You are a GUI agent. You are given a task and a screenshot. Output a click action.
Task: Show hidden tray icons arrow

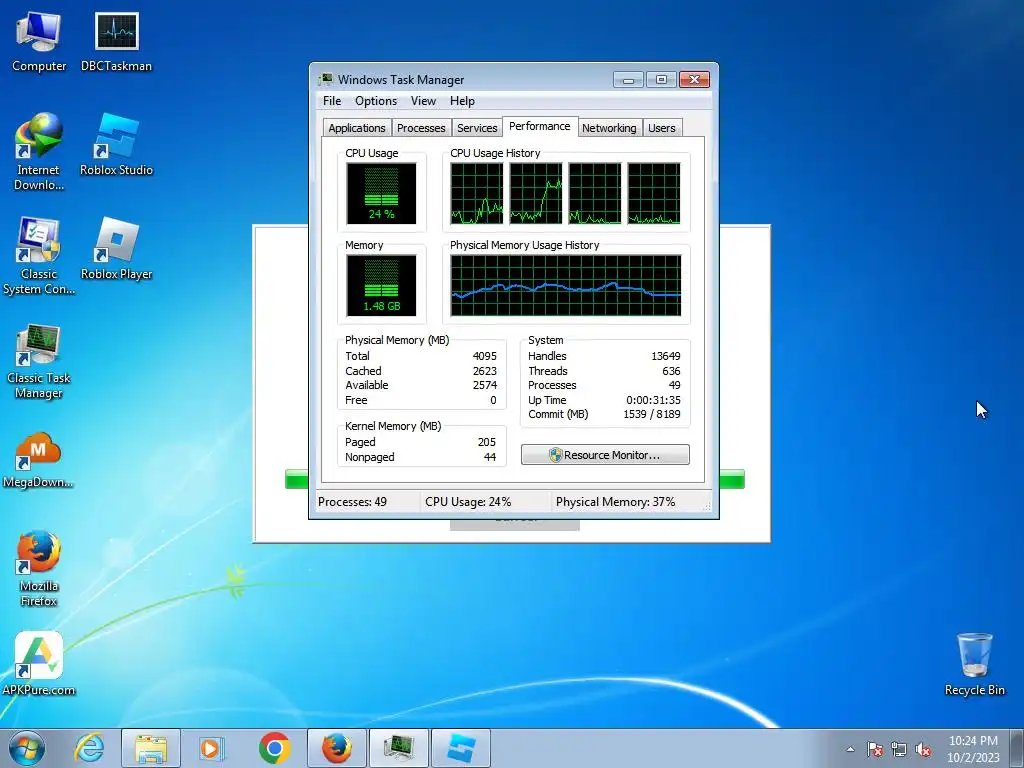click(850, 749)
